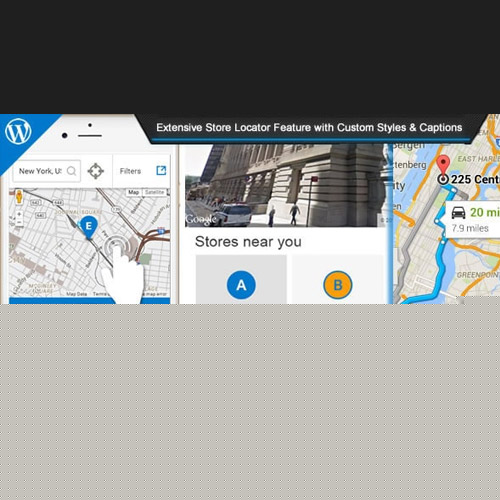Viewport: 500px width, 500px height.
Task: Open the Filters options
Action: click(x=130, y=171)
